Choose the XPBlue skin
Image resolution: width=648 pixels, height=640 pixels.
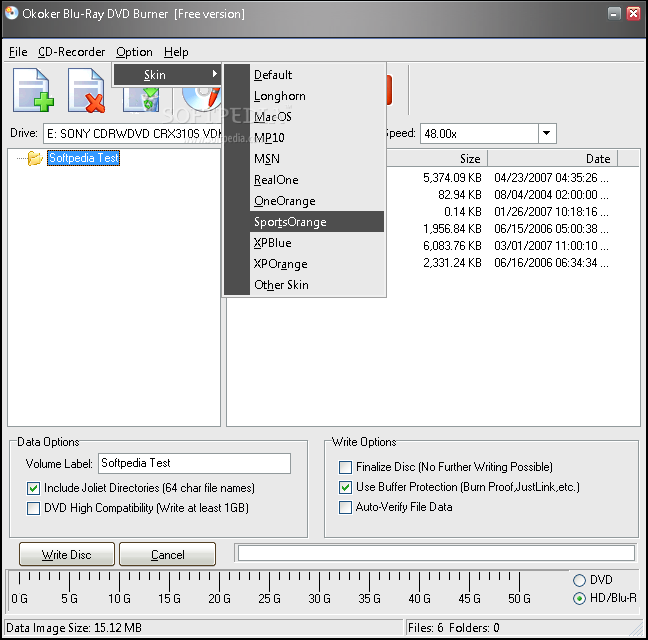pos(317,243)
